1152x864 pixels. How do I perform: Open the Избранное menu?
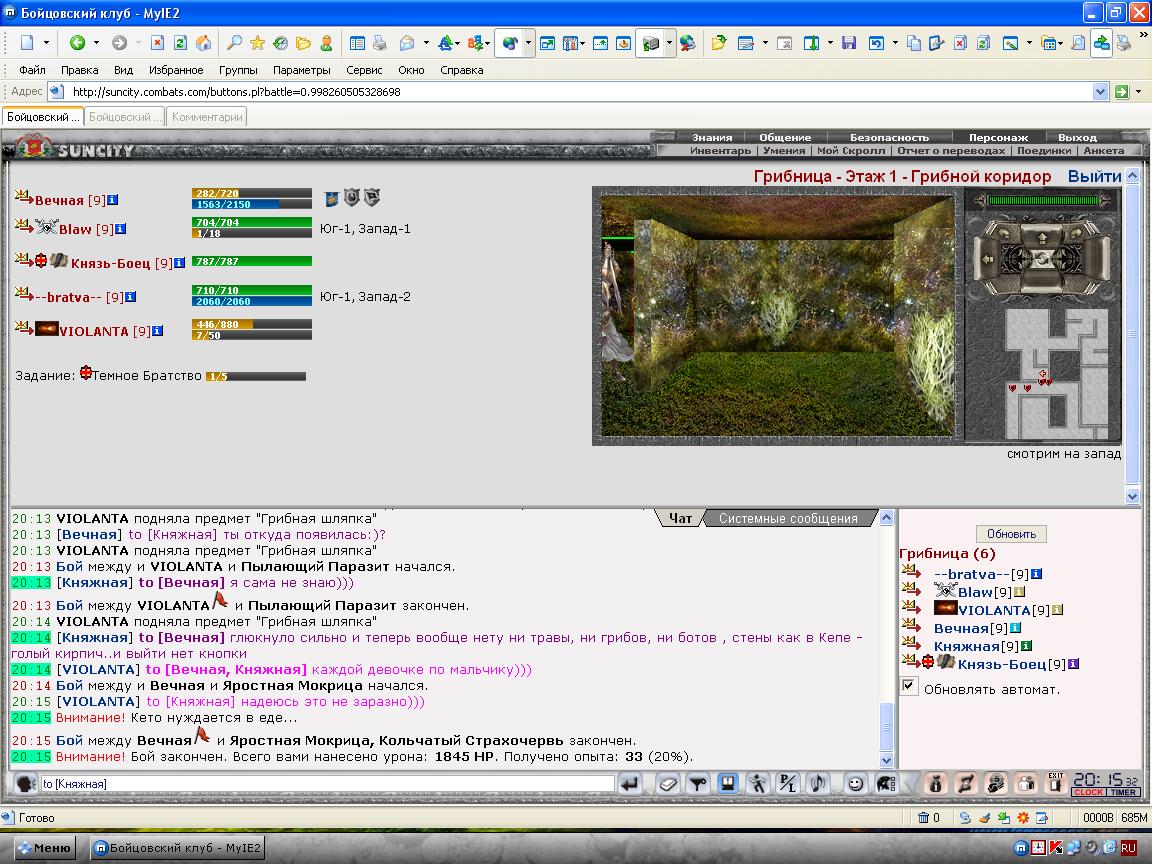[176, 70]
